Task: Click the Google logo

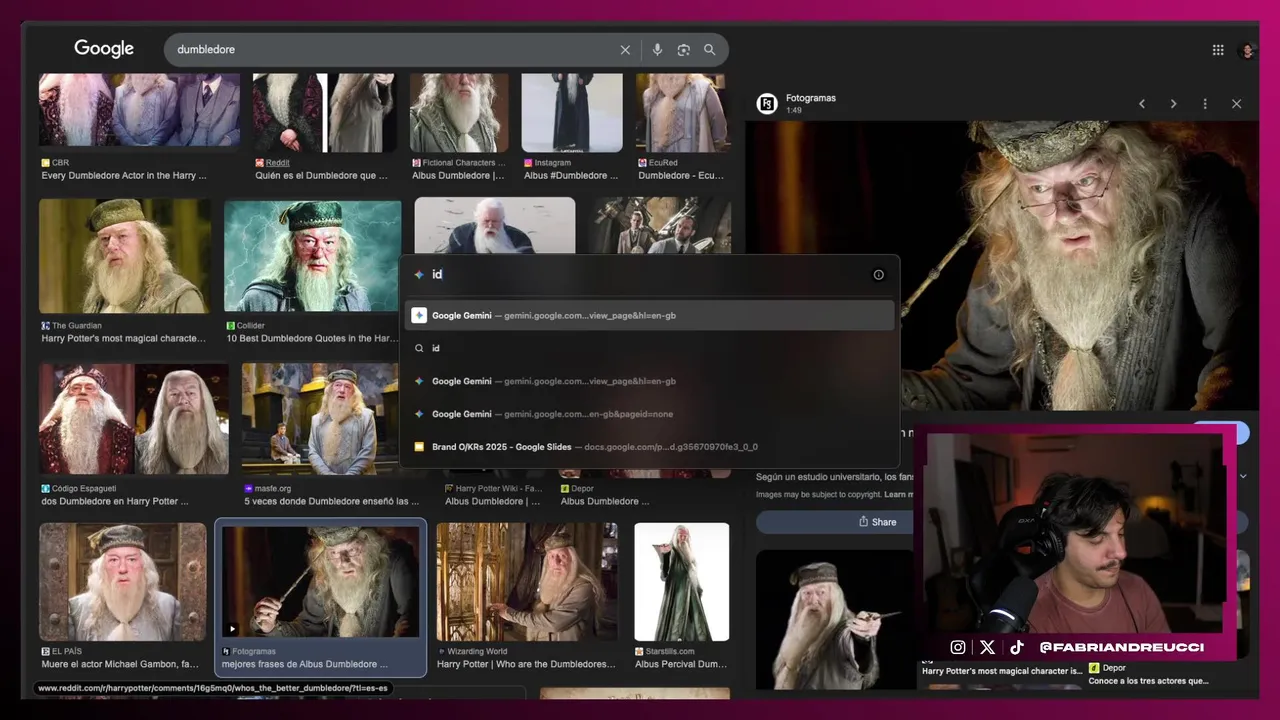Action: (104, 48)
